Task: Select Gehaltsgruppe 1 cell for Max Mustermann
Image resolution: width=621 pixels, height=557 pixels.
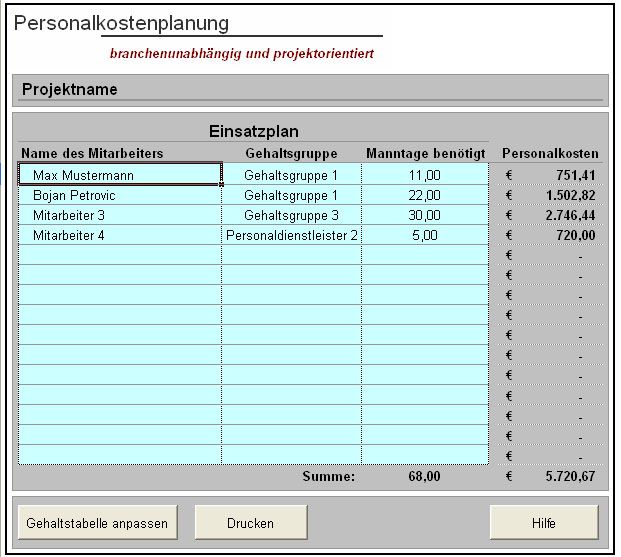Action: click(x=291, y=175)
